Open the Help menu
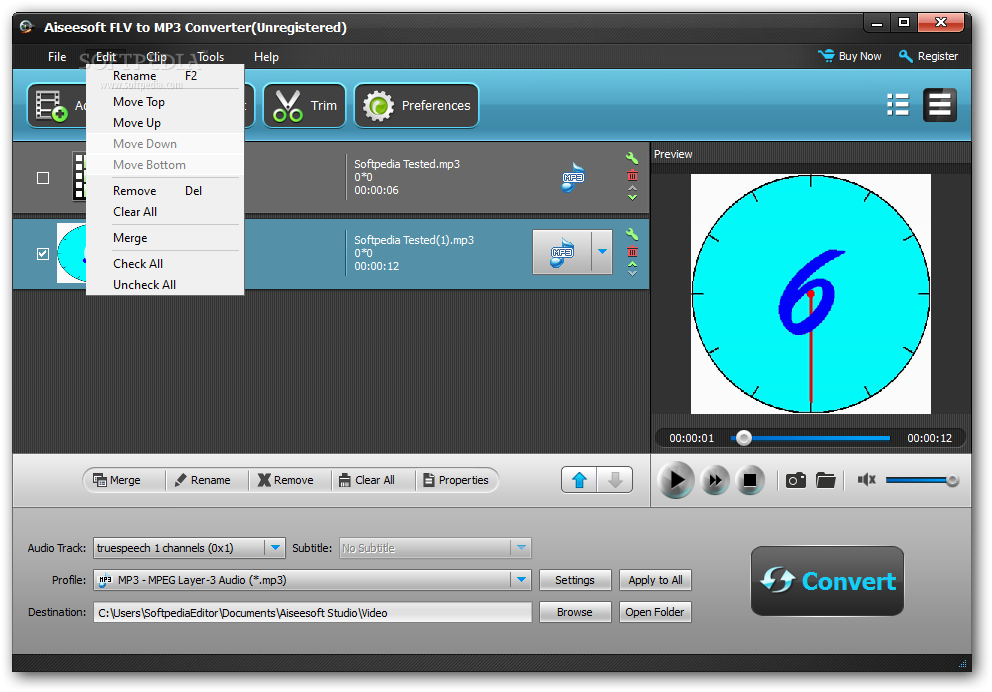 click(266, 57)
